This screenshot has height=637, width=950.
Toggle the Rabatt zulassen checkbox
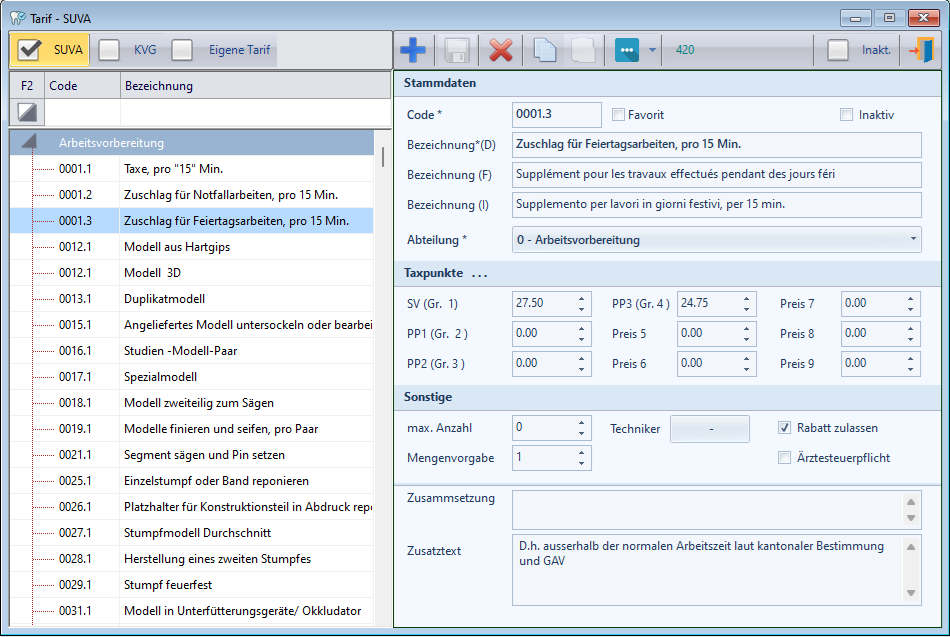[785, 428]
